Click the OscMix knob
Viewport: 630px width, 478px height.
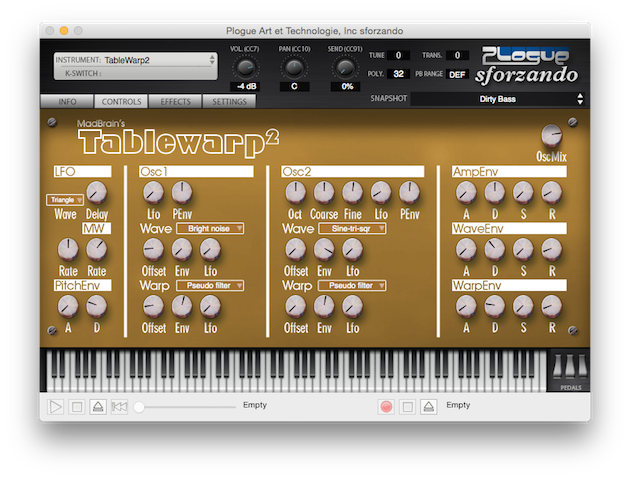pos(551,135)
